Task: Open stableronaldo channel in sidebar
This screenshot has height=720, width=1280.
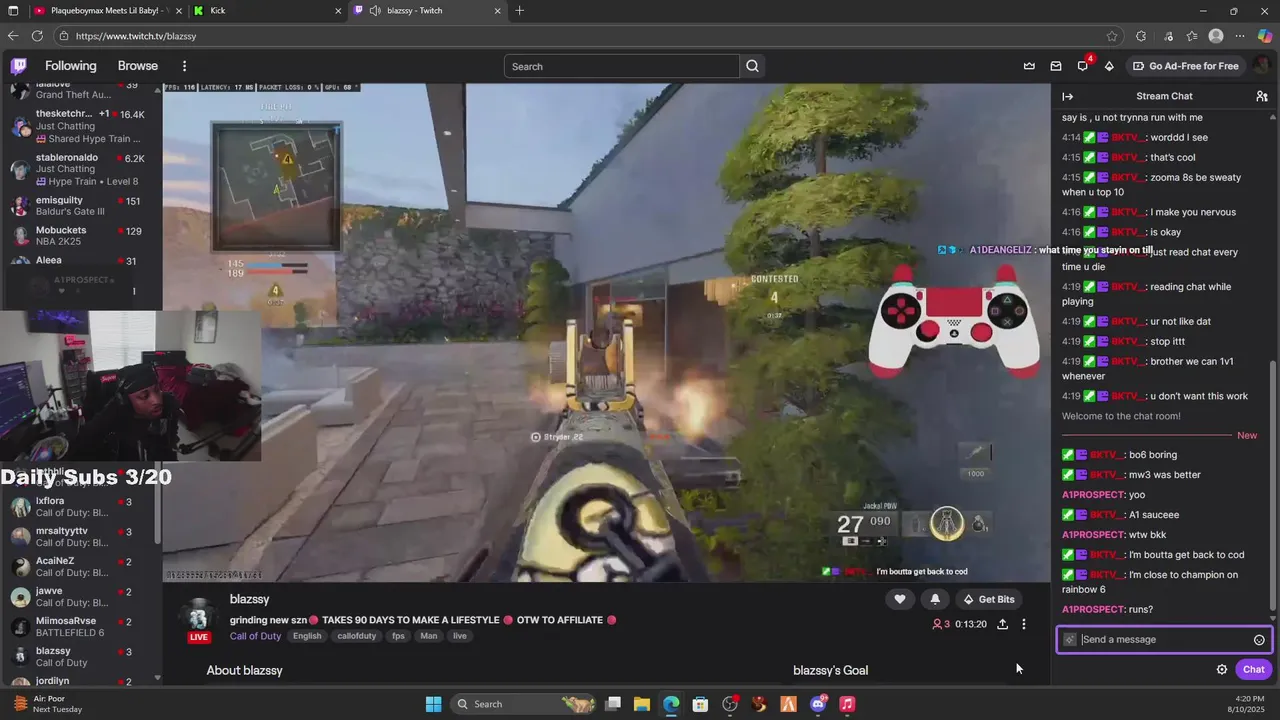Action: click(80, 169)
